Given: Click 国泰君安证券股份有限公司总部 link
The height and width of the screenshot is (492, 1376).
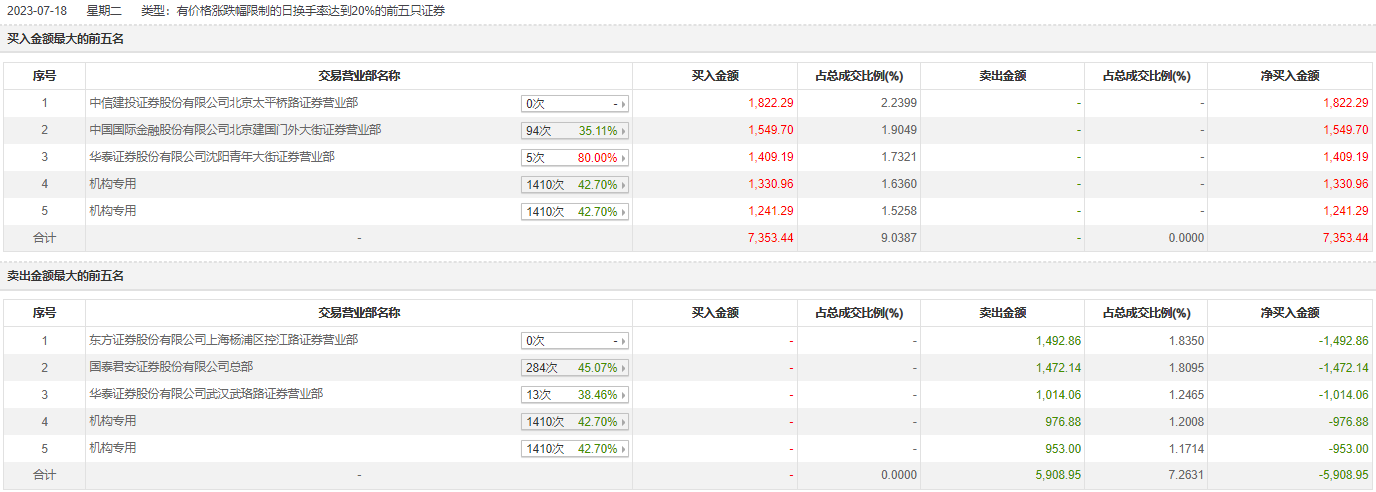Looking at the screenshot, I should 171,367.
